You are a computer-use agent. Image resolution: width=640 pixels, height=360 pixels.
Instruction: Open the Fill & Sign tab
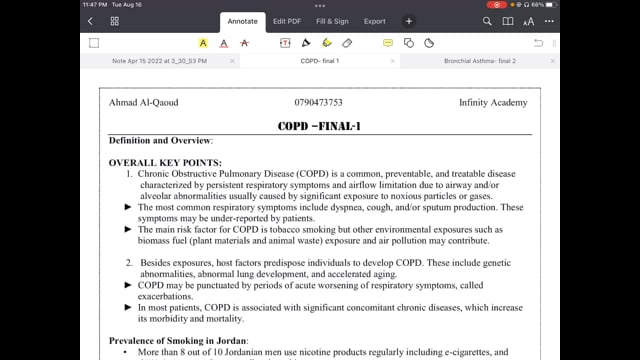[332, 21]
